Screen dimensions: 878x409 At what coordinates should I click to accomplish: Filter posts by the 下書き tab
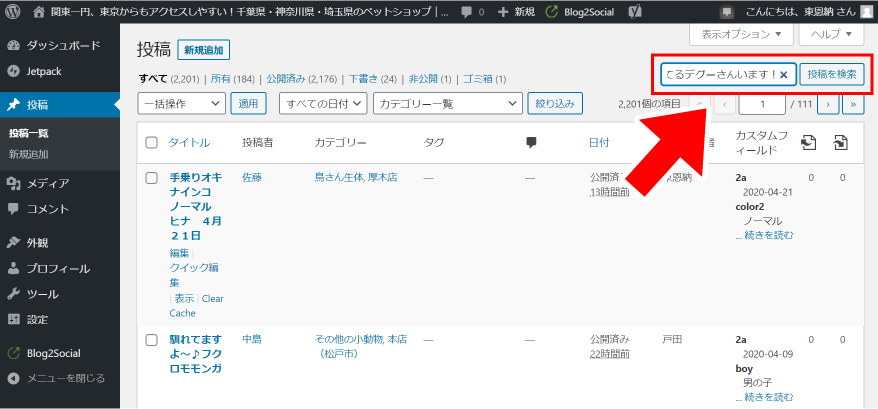(x=366, y=79)
